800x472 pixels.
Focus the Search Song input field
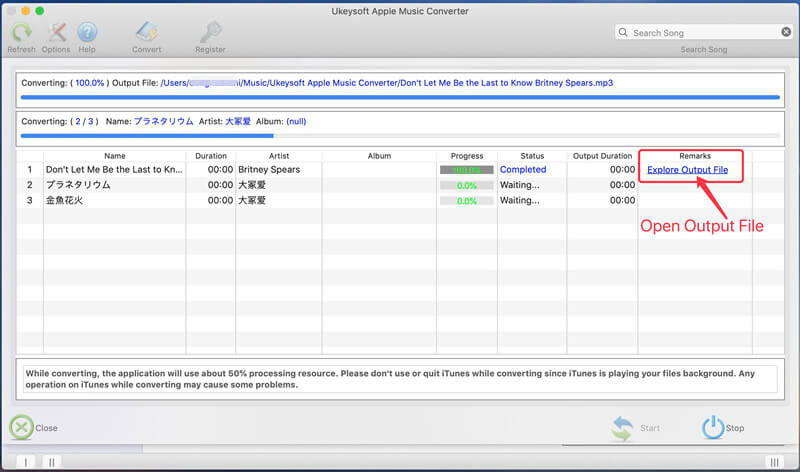(704, 33)
